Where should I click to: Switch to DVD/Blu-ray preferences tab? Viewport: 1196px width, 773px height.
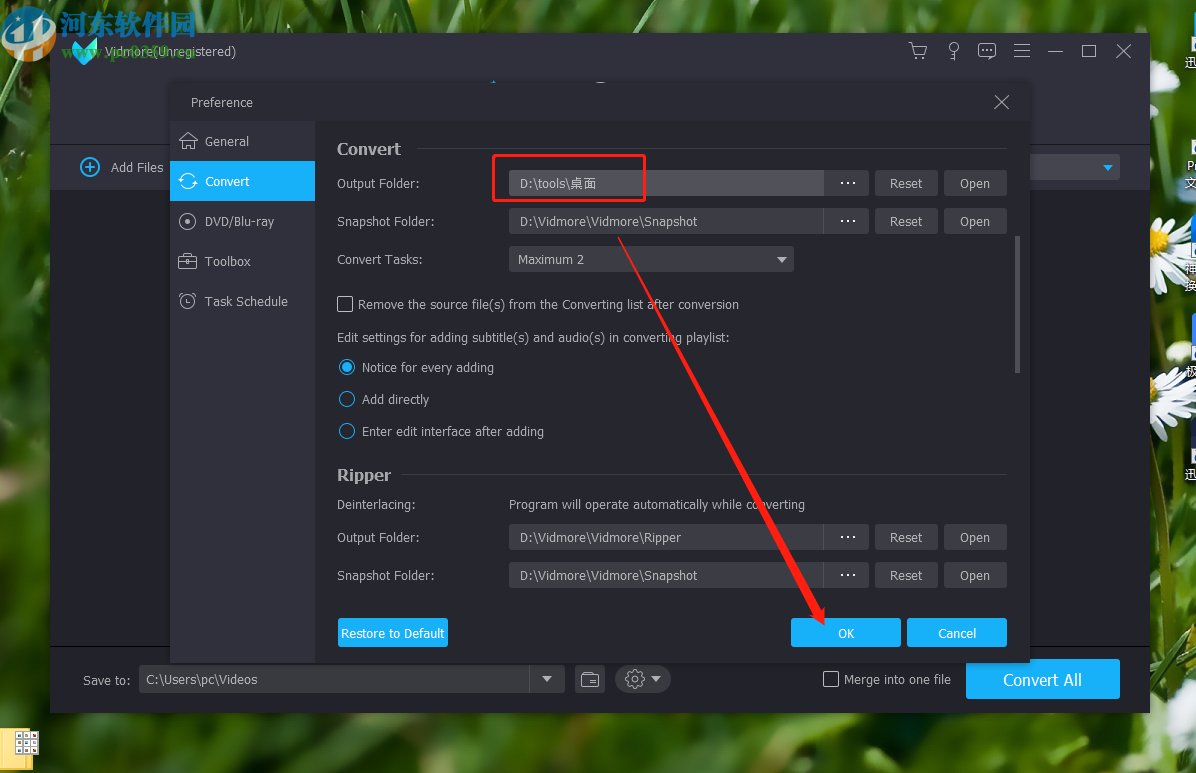click(x=243, y=221)
